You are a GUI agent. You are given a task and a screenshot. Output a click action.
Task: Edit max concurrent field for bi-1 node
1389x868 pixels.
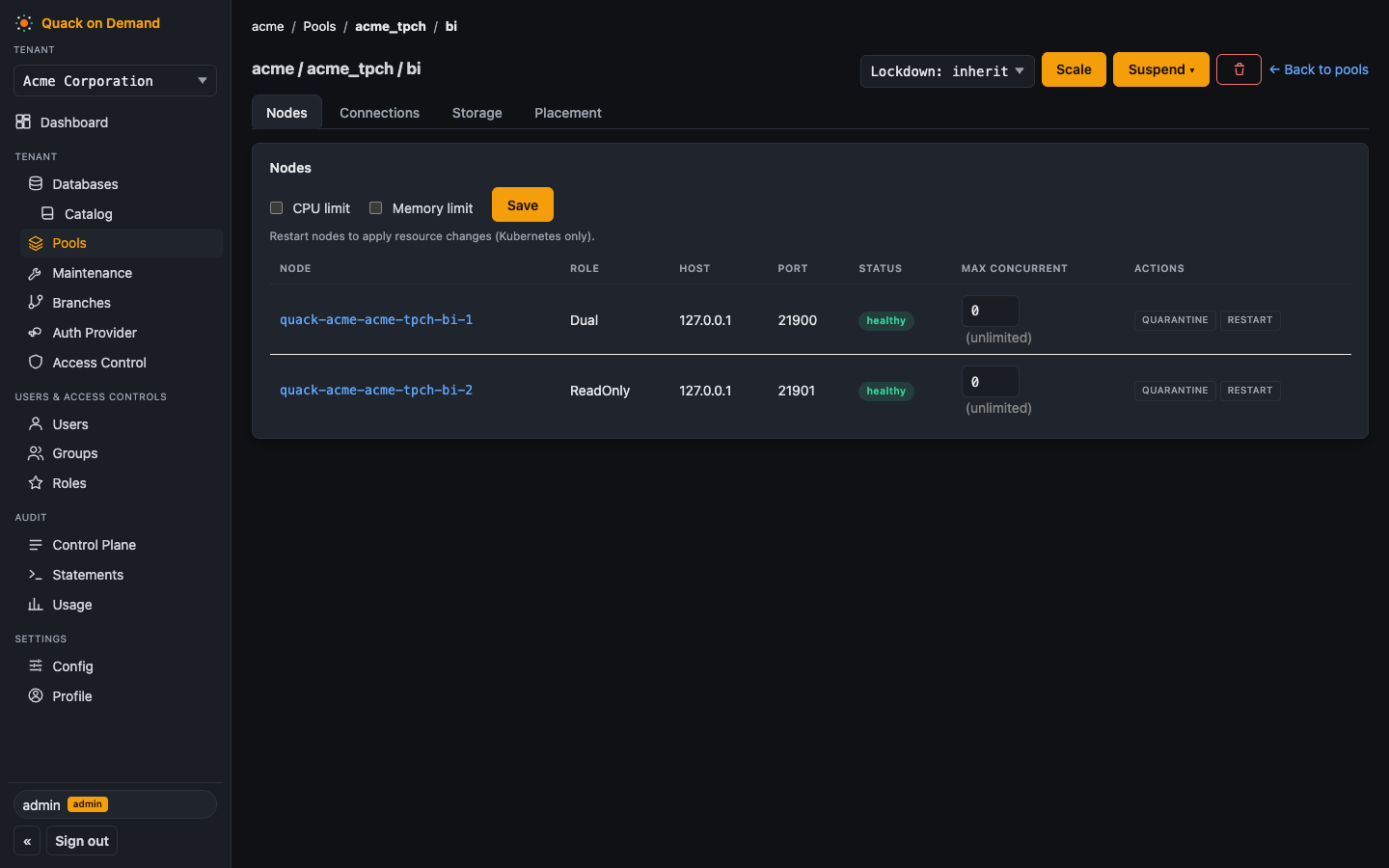(x=991, y=311)
